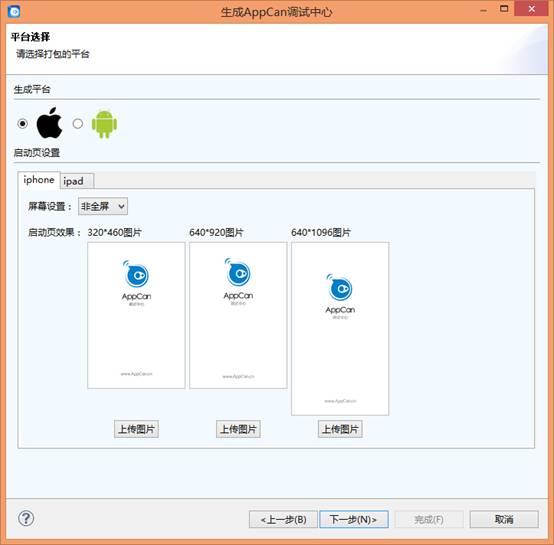This screenshot has width=554, height=545.
Task: Click the green Android robot logo
Action: click(104, 124)
